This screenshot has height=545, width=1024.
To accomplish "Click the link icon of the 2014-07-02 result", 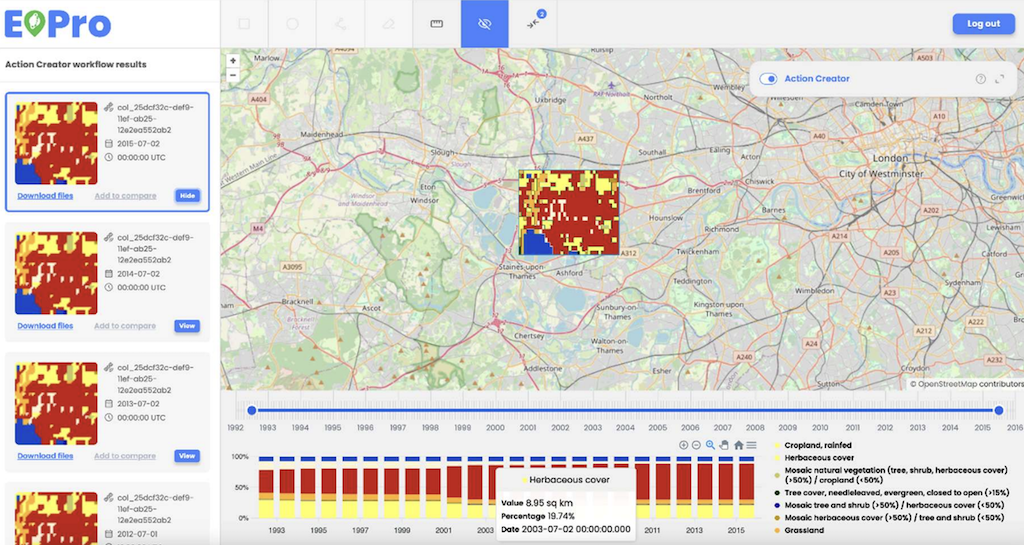I will coord(109,238).
